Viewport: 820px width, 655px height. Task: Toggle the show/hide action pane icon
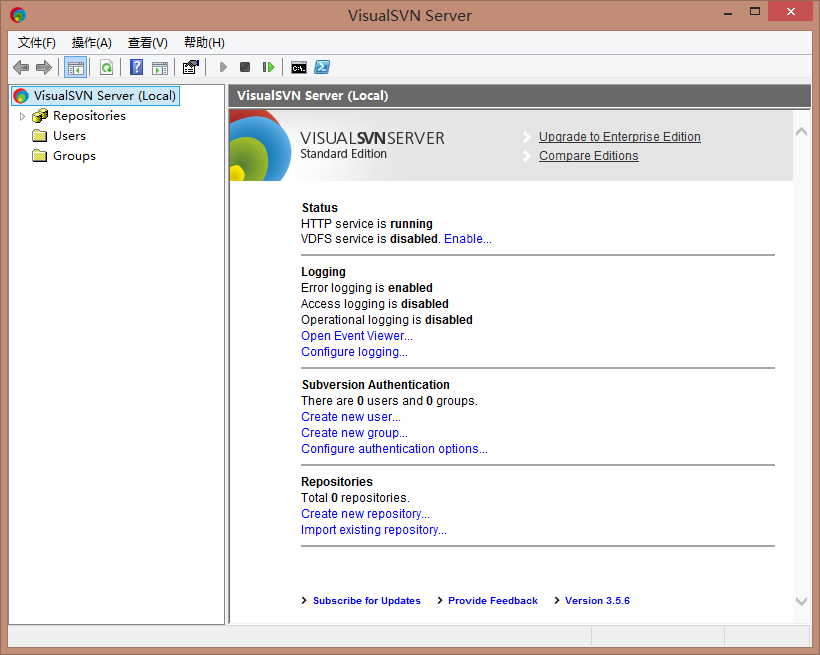click(160, 67)
